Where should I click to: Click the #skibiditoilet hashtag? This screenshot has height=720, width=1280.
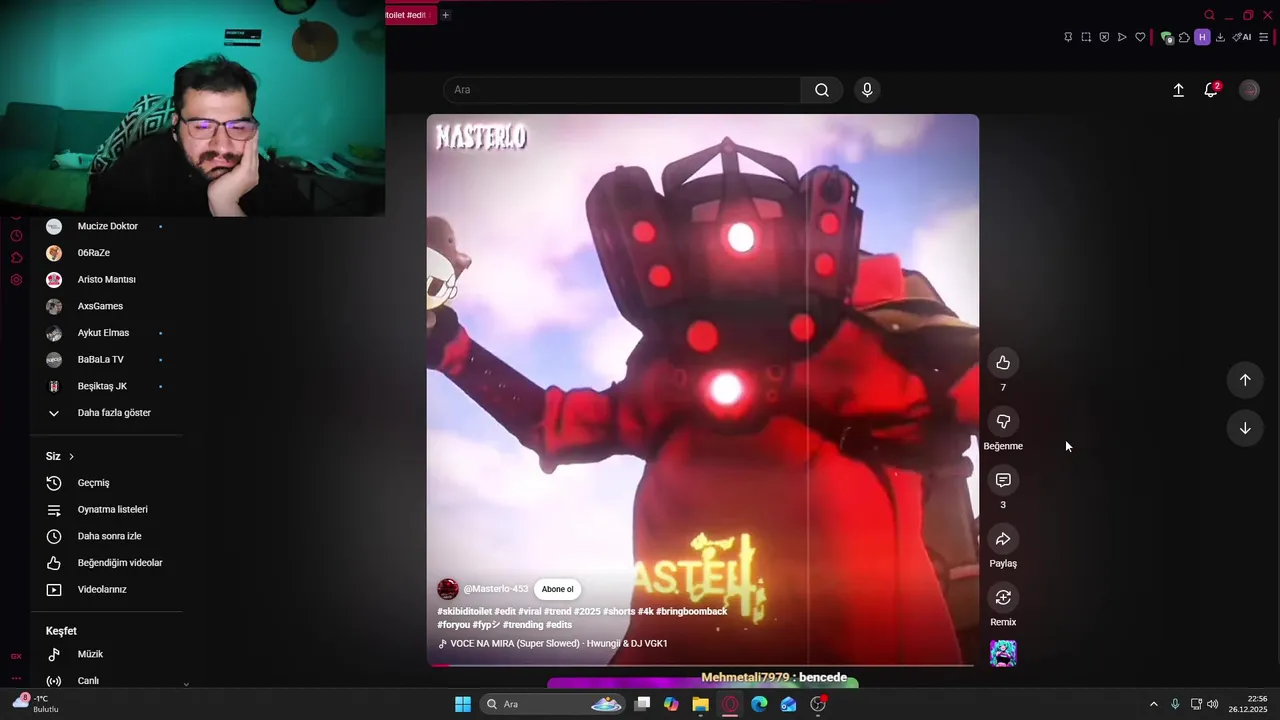pyautogui.click(x=464, y=611)
